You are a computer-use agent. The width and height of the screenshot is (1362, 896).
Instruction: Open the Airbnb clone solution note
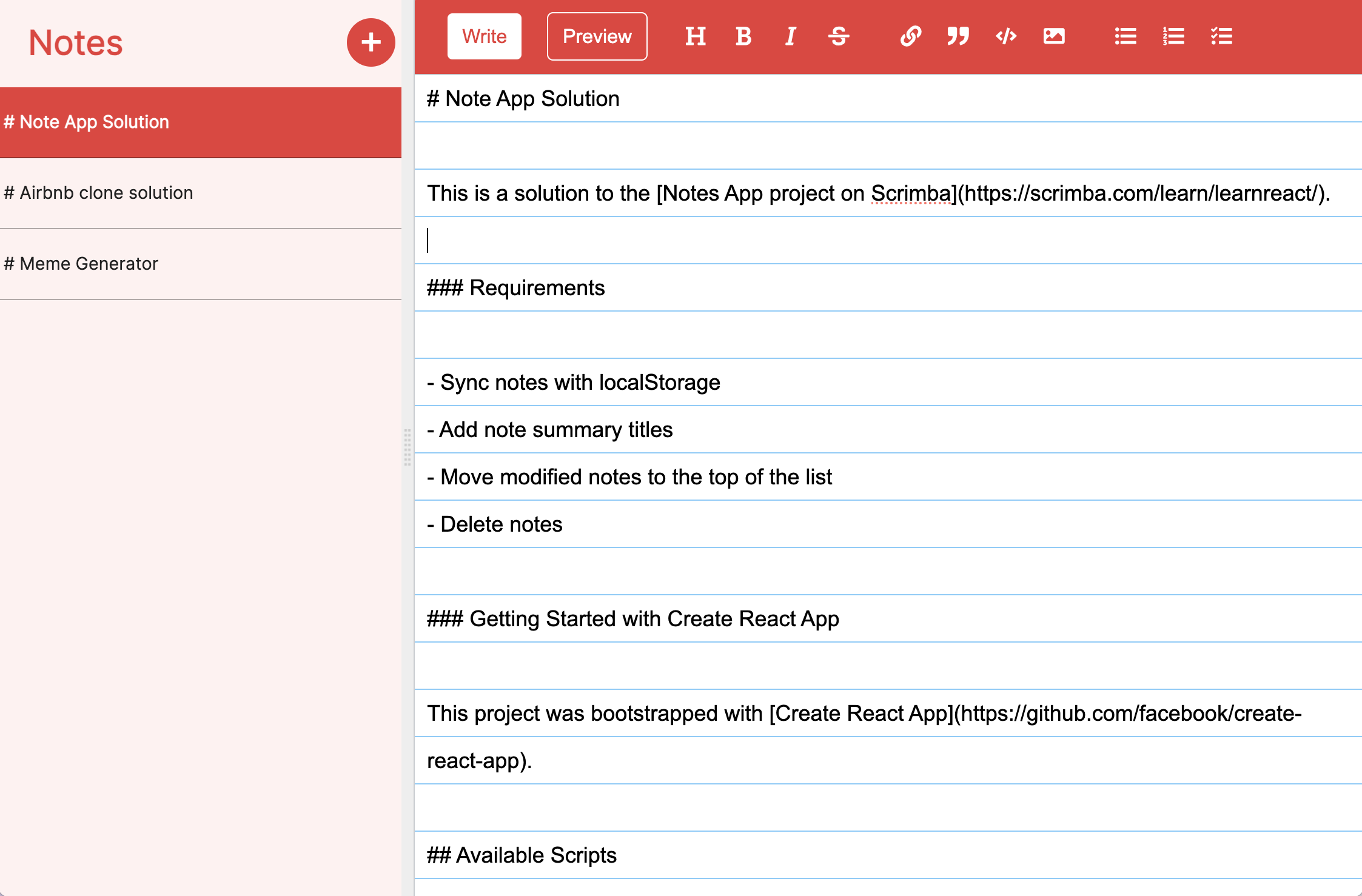200,193
